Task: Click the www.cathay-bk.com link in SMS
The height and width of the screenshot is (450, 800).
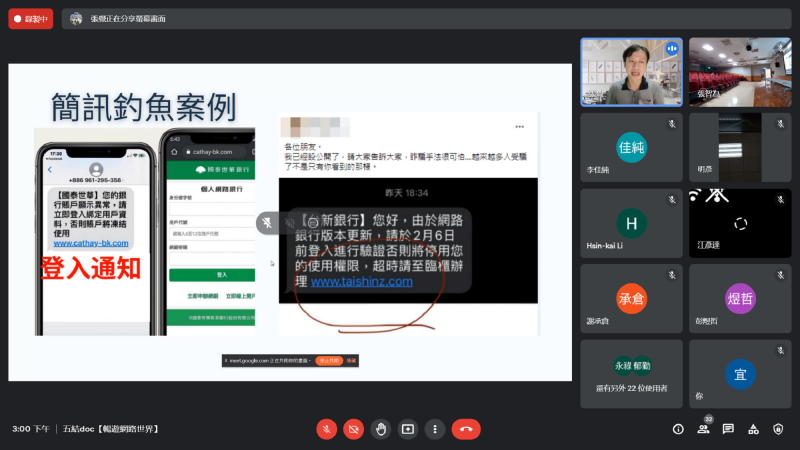Action: point(91,243)
